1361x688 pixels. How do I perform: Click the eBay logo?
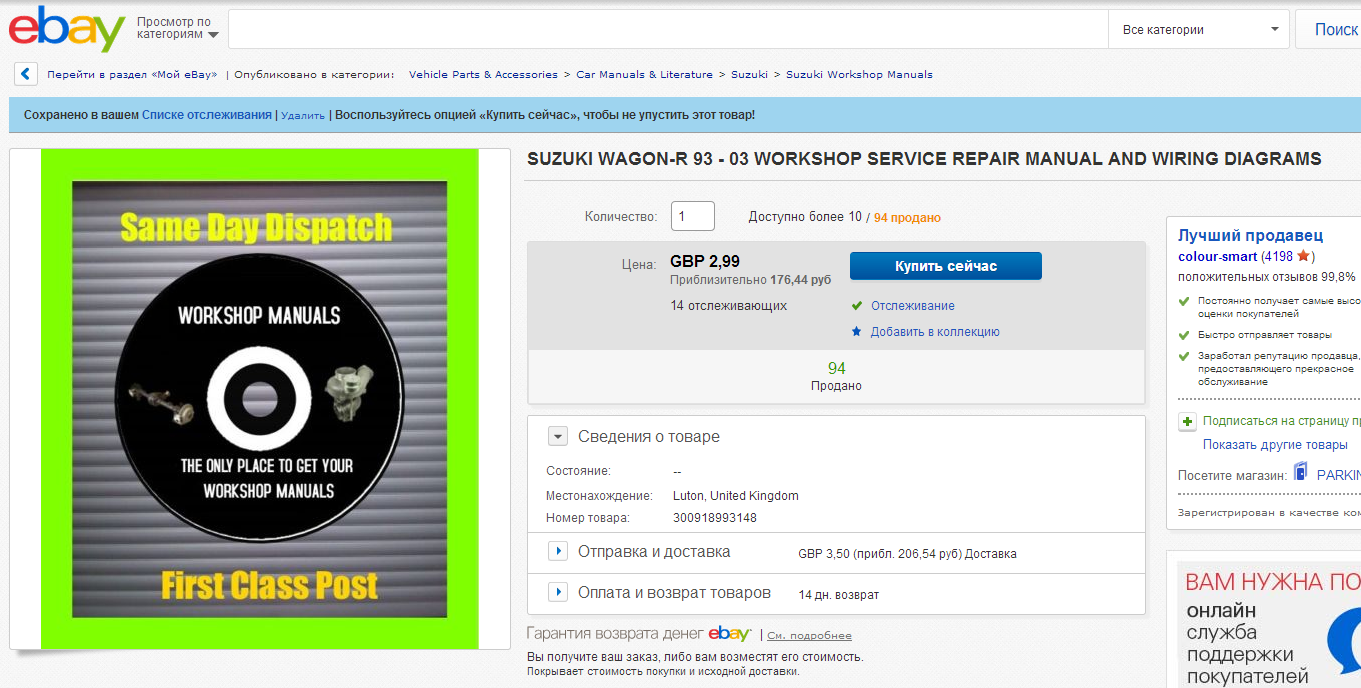click(x=66, y=29)
